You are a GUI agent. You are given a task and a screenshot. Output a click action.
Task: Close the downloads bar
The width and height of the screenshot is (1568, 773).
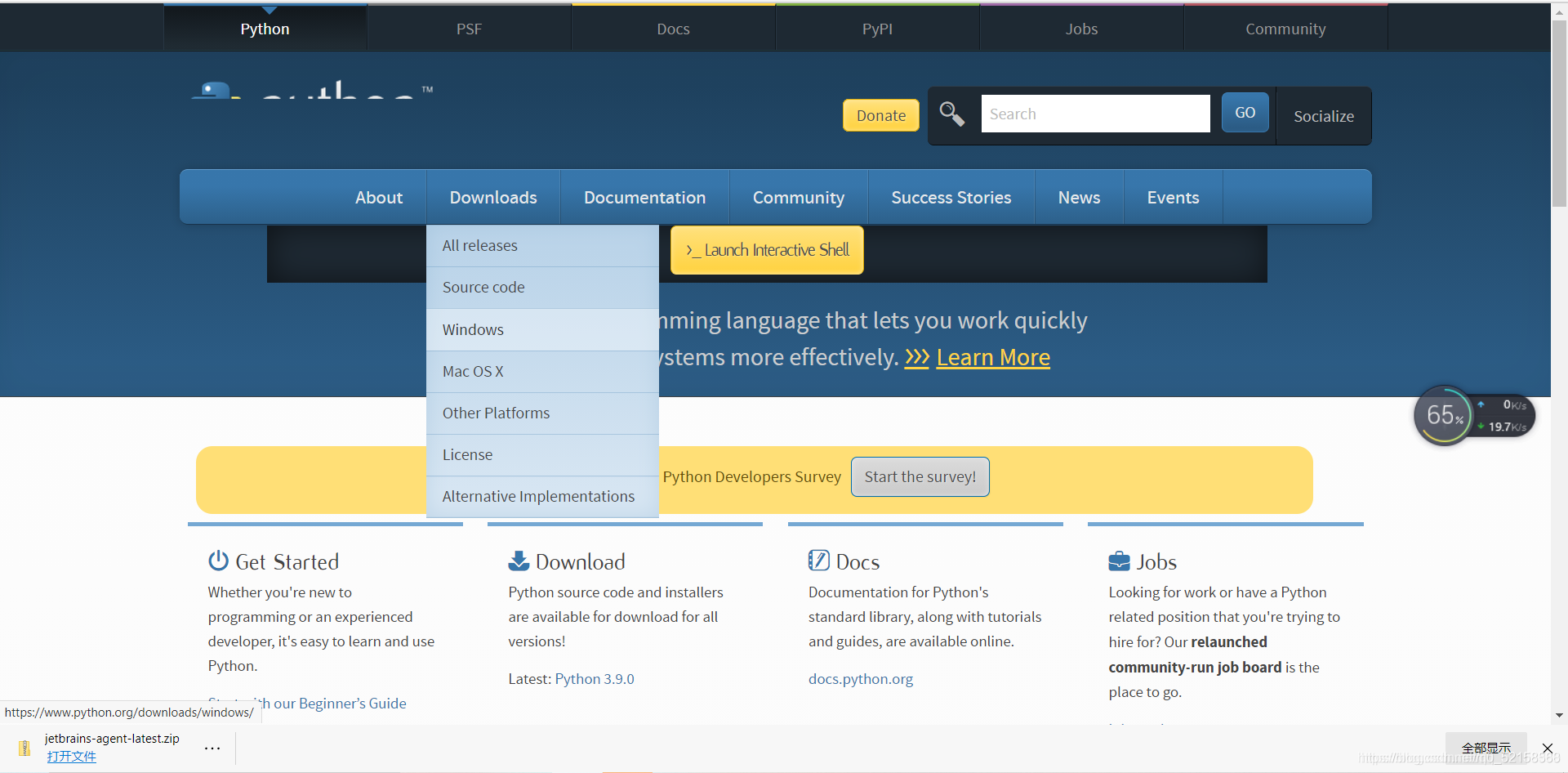tap(1548, 748)
